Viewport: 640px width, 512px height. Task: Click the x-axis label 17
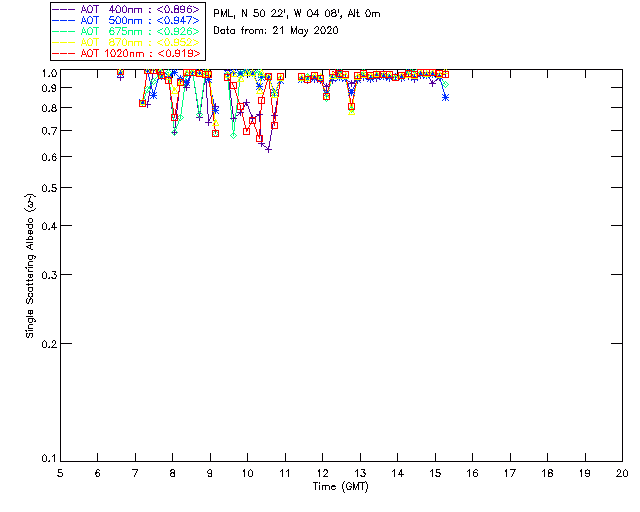click(x=510, y=473)
